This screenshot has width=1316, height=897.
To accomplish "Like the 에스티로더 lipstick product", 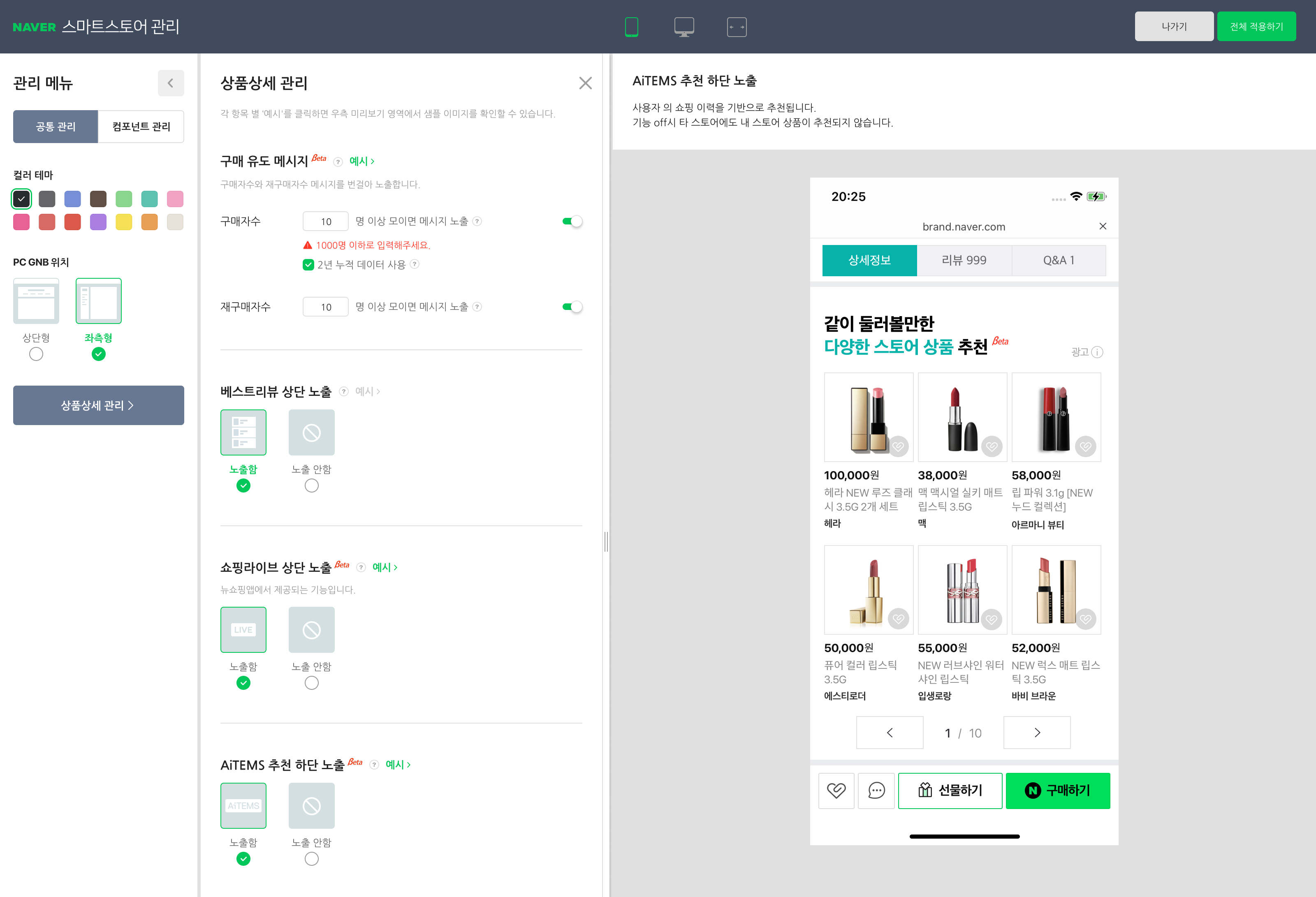I will click(x=898, y=619).
